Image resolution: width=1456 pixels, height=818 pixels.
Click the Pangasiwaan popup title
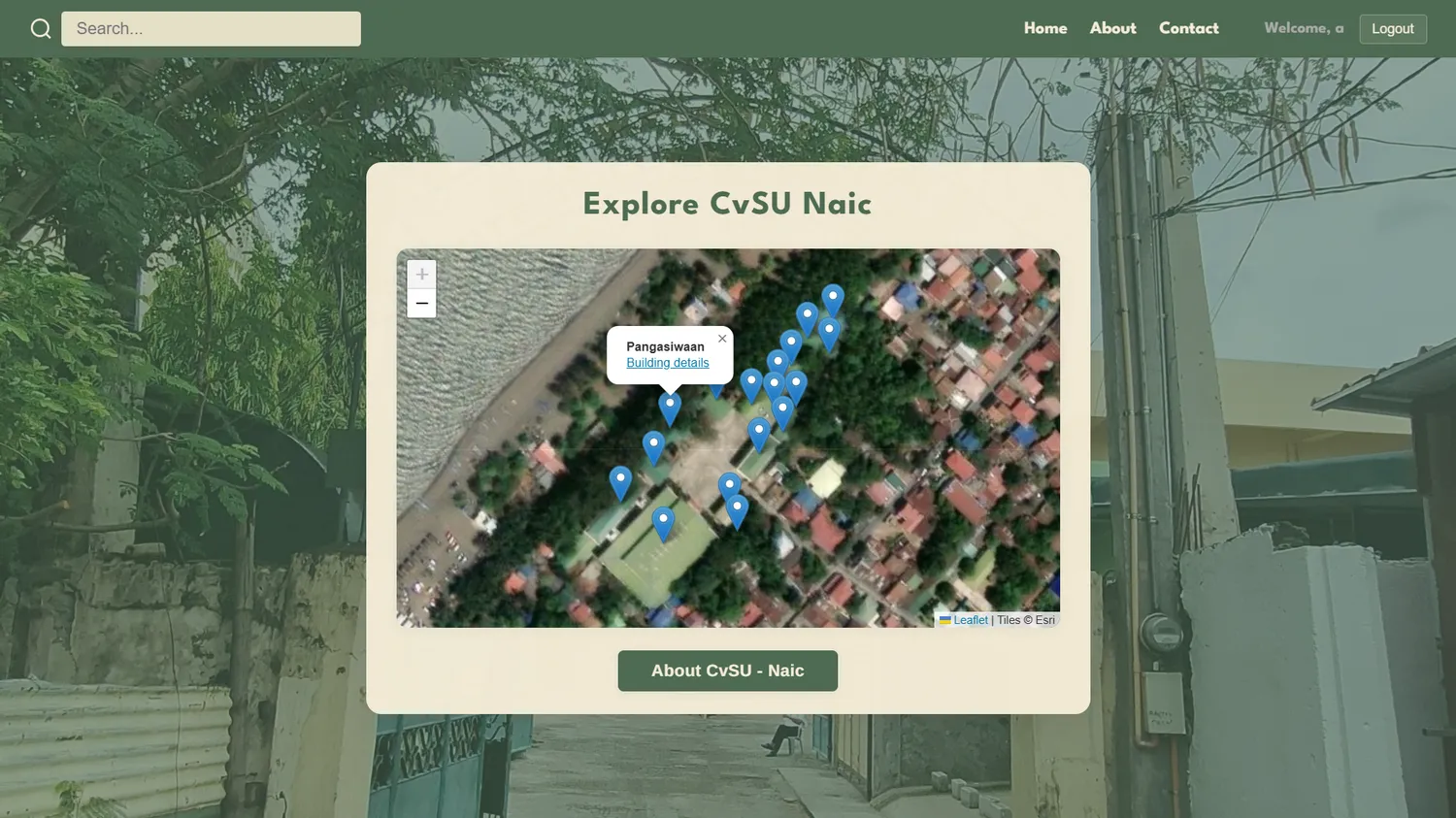(x=665, y=346)
